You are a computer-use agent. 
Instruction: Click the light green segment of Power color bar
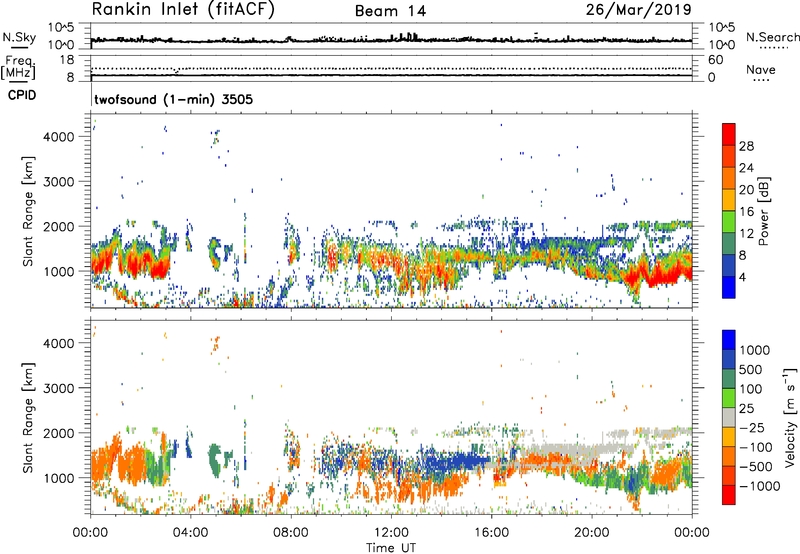click(x=729, y=222)
